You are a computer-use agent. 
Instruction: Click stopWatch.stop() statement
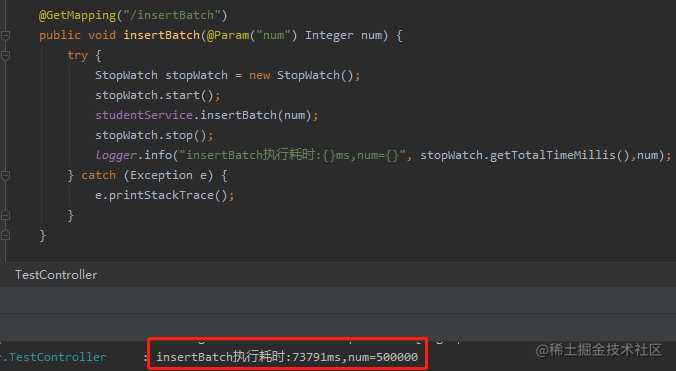[x=154, y=135]
